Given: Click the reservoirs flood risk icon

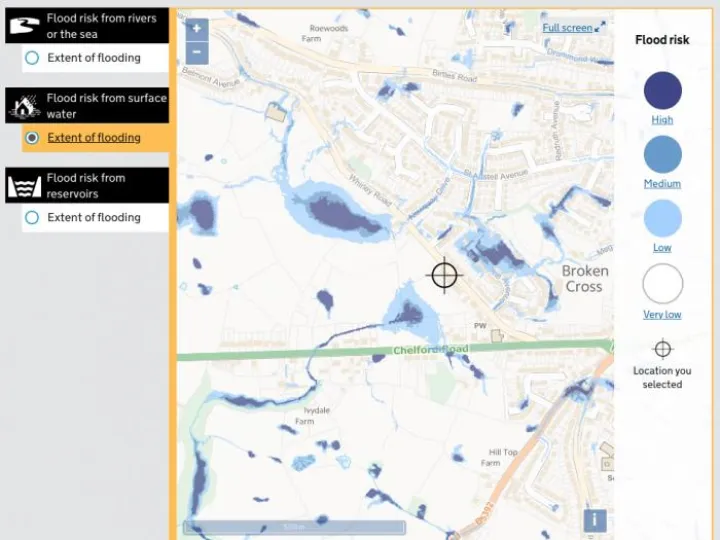Looking at the screenshot, I should [25, 186].
